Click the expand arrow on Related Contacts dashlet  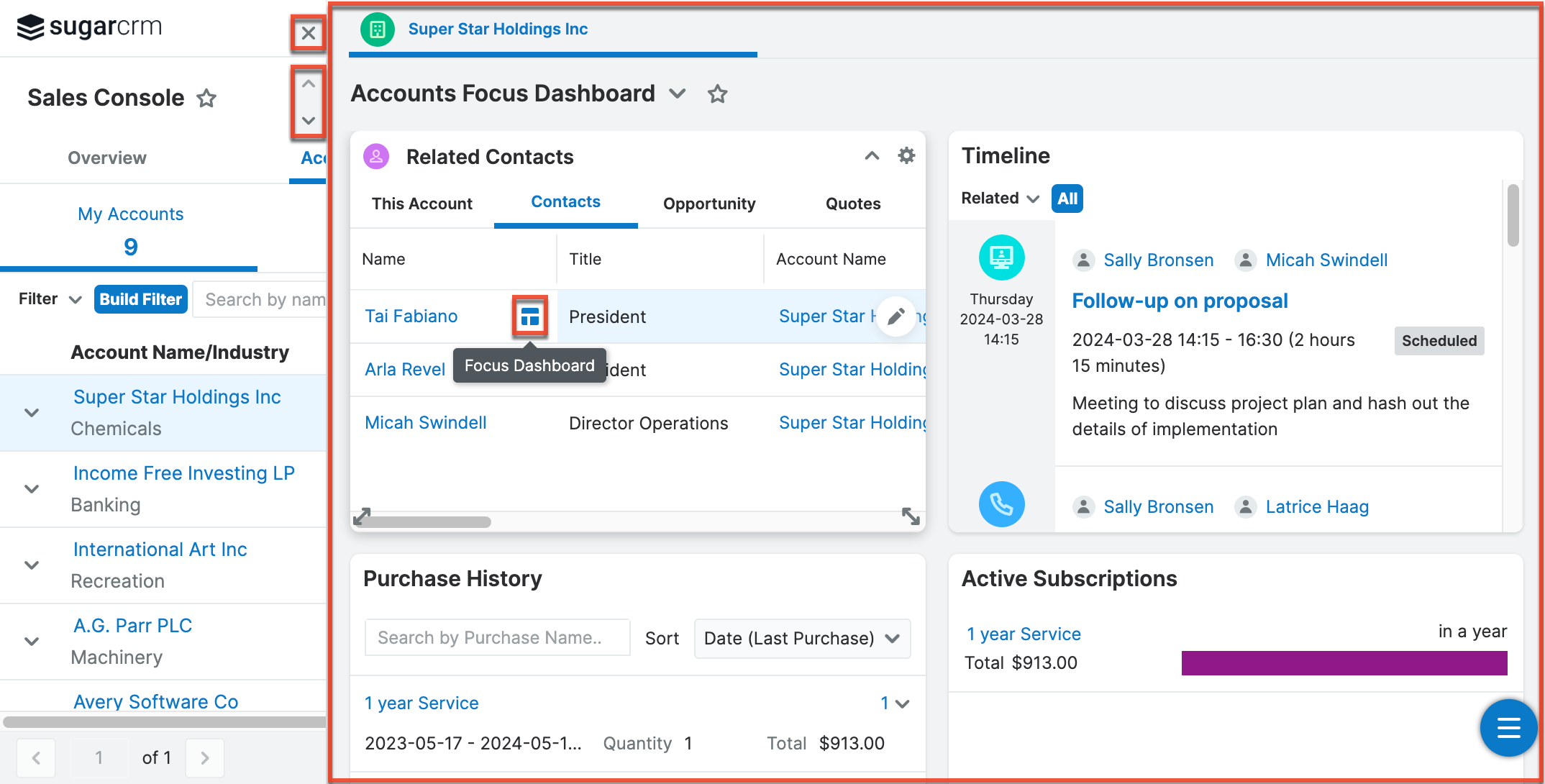910,516
